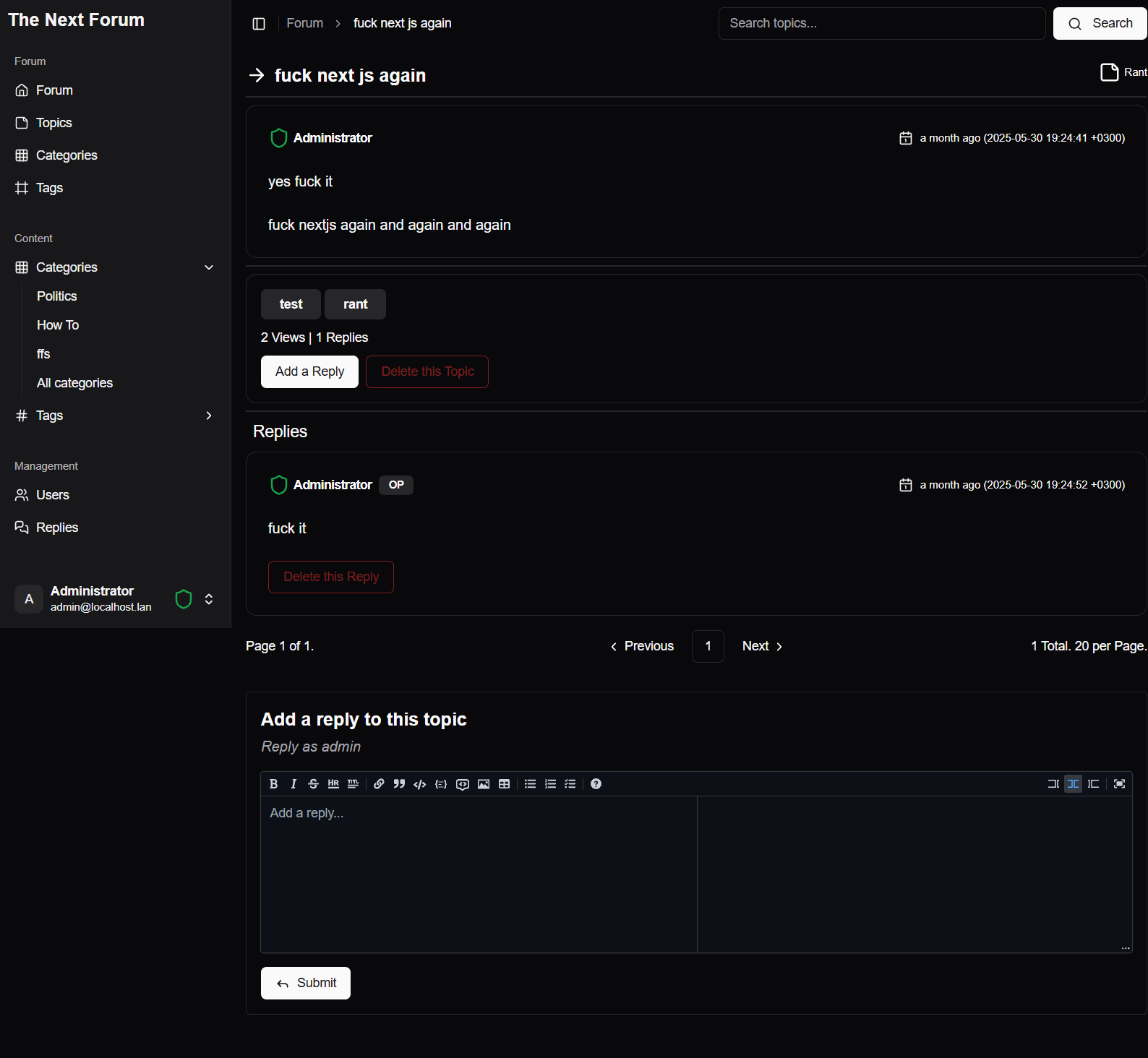The image size is (1148, 1058).
Task: Open editor help question mark icon
Action: coord(596,784)
